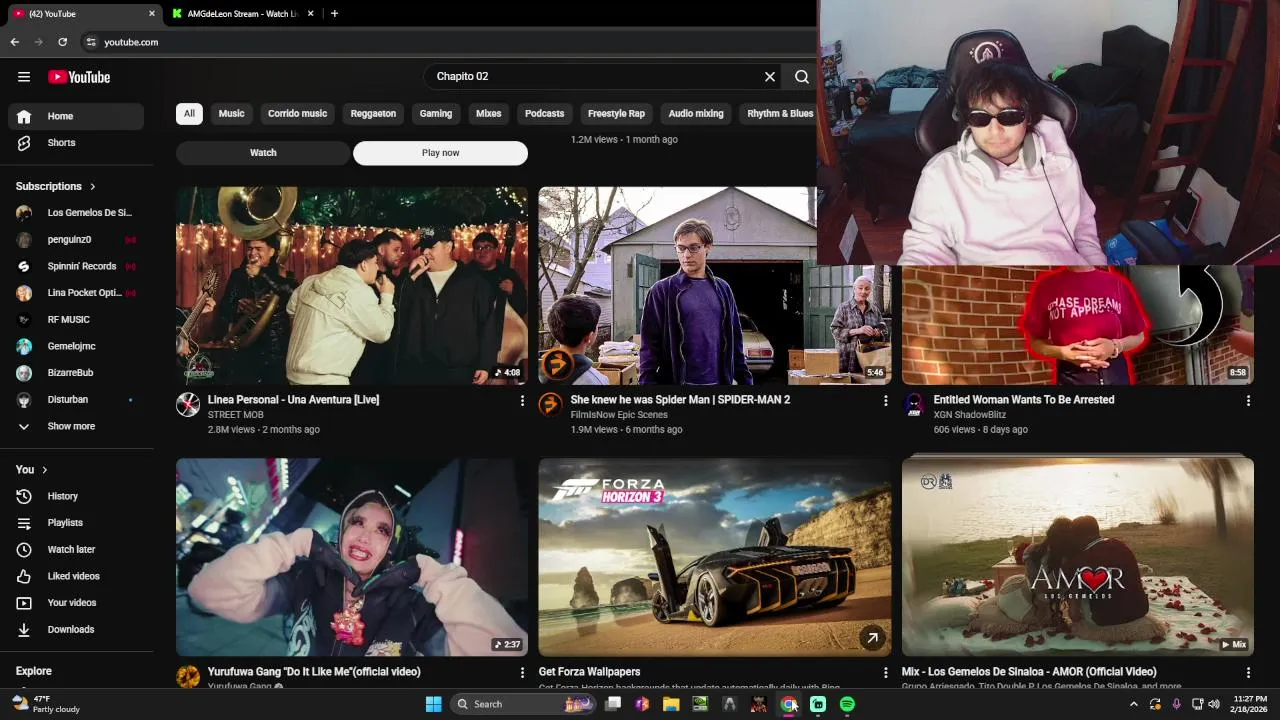Open File Explorer from the taskbar

click(x=671, y=704)
